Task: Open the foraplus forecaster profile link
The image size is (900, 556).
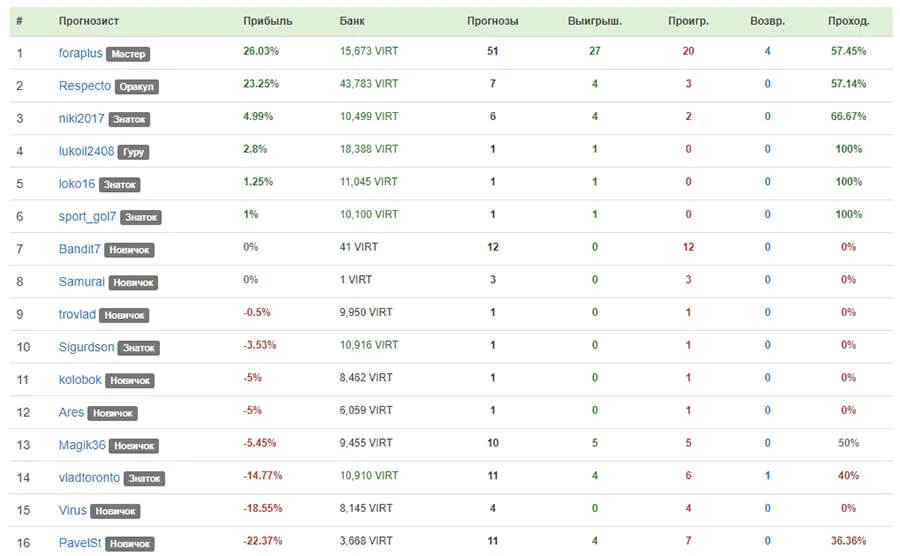Action: click(80, 53)
